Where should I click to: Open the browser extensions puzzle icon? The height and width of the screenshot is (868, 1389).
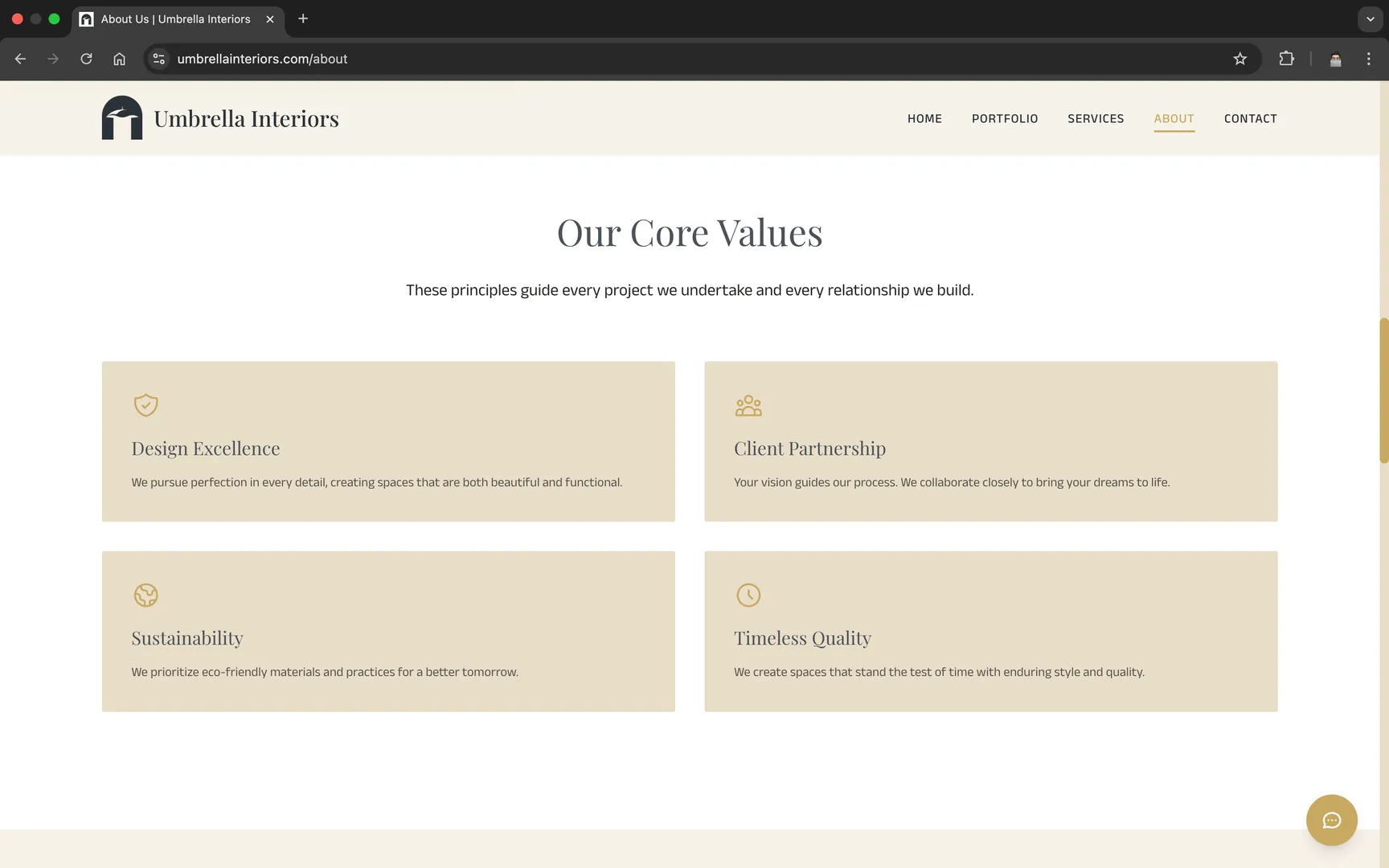pyautogui.click(x=1286, y=59)
